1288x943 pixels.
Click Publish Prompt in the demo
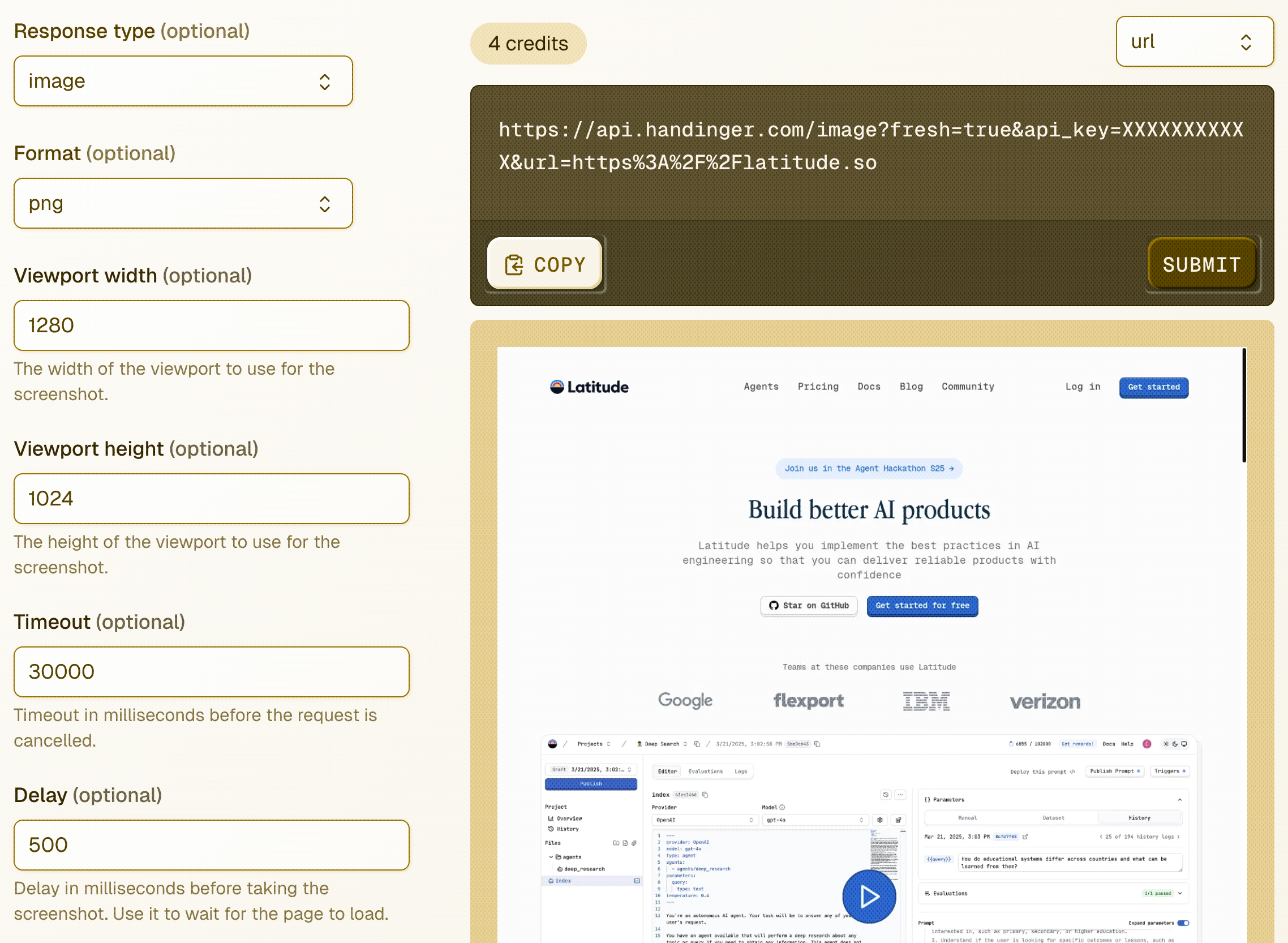(1114, 771)
